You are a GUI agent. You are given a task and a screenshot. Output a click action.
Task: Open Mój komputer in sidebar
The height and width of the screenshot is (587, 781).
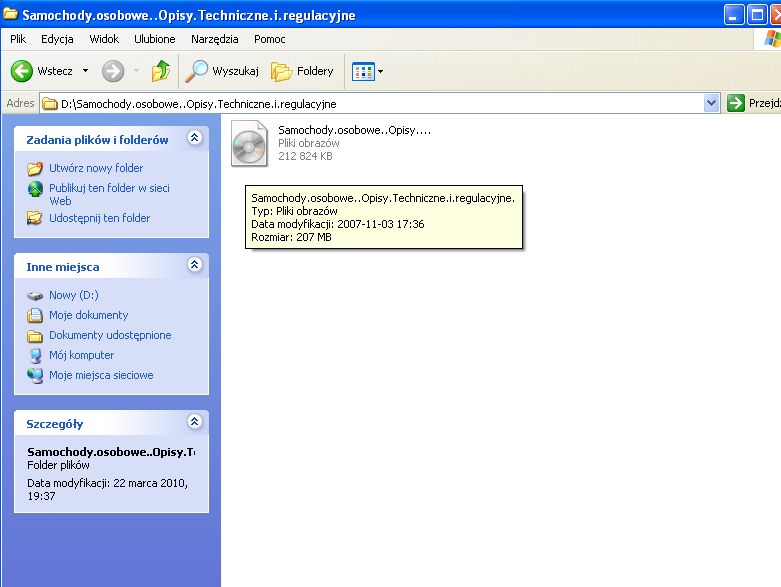click(81, 355)
